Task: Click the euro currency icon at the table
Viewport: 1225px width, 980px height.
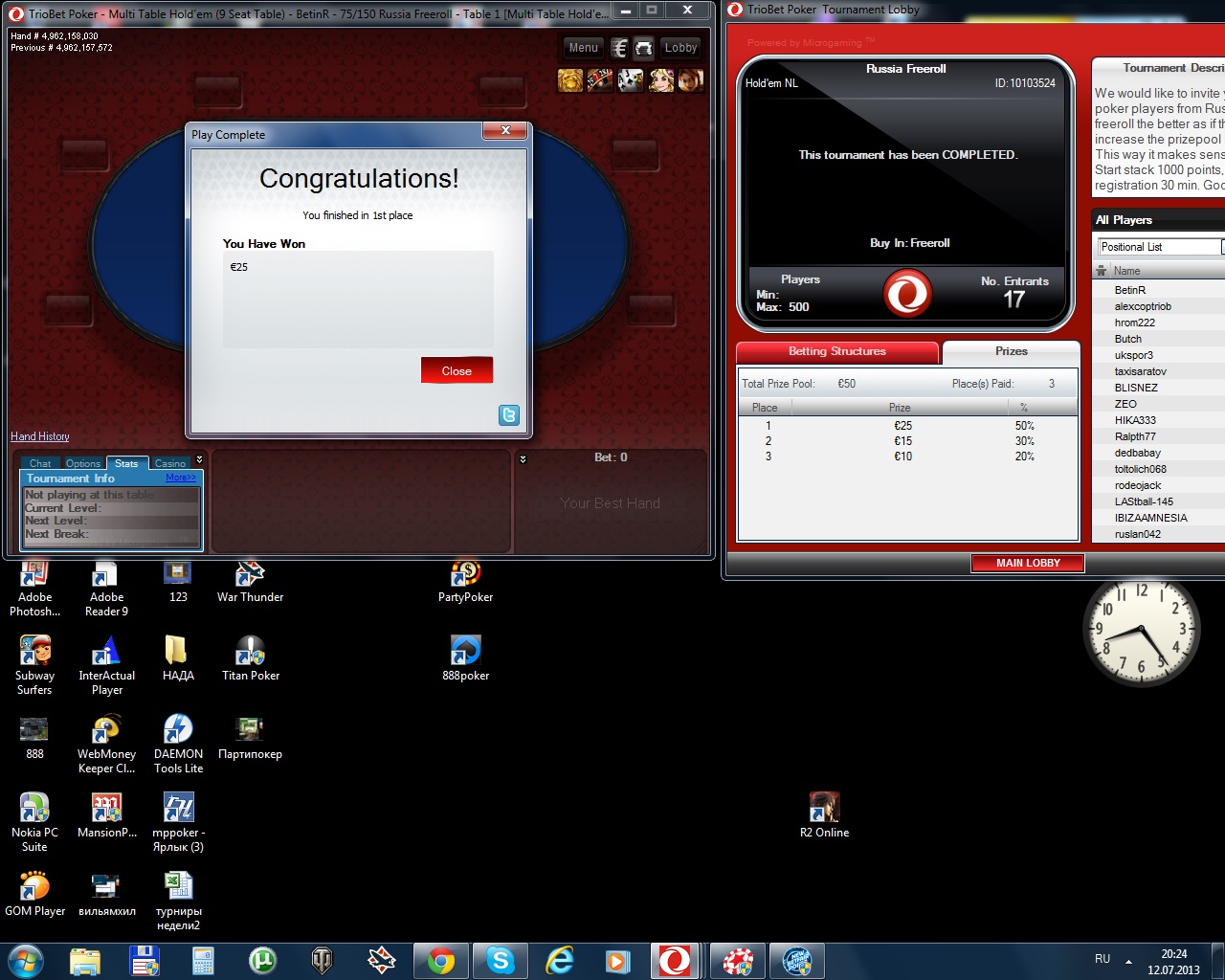Action: click(x=619, y=48)
